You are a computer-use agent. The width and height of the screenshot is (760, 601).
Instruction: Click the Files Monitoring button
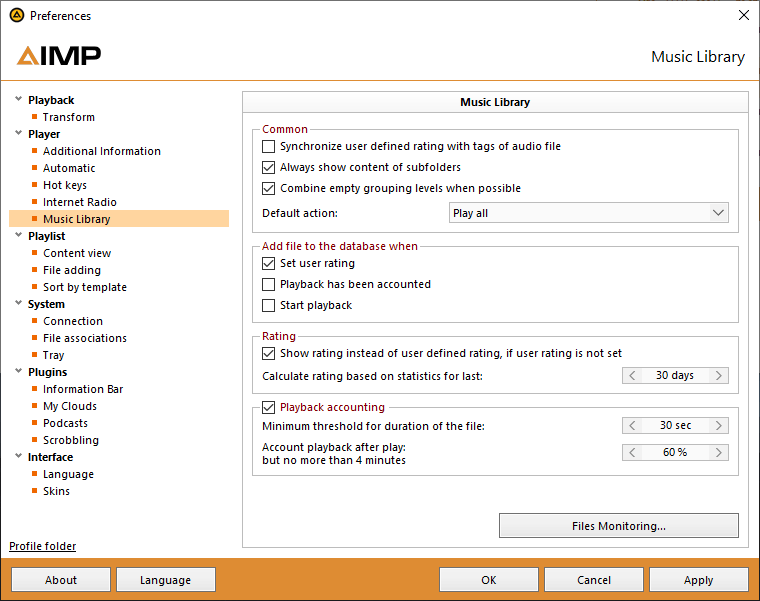pos(618,526)
